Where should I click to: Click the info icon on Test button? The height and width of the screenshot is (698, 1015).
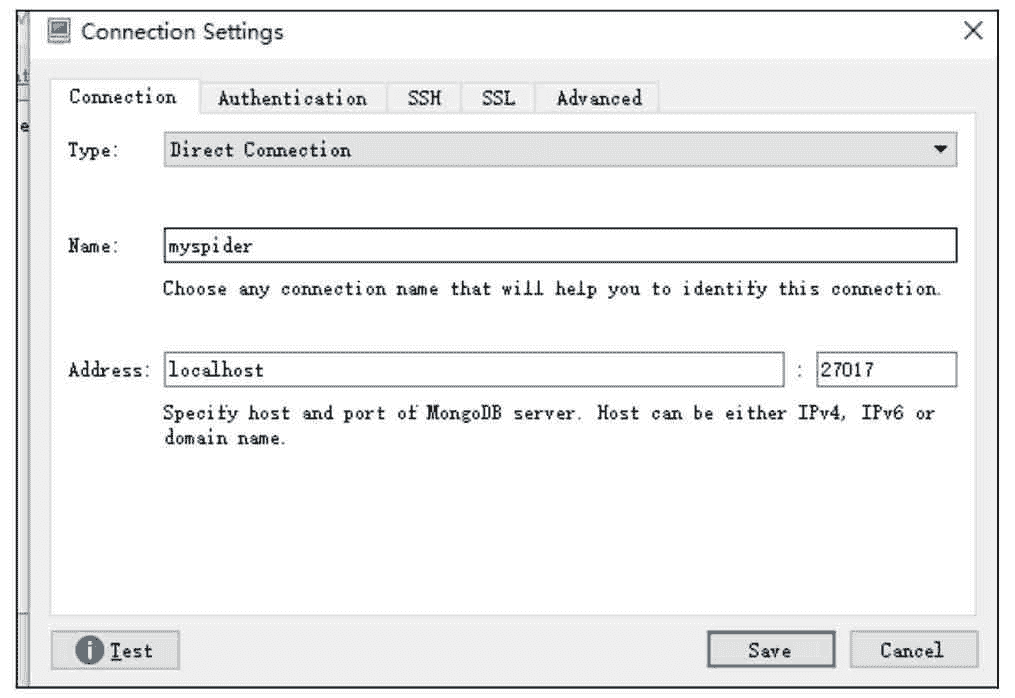(91, 651)
